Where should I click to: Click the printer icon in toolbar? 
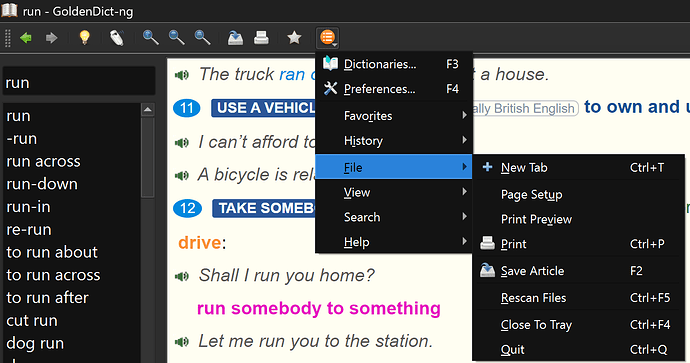point(261,38)
